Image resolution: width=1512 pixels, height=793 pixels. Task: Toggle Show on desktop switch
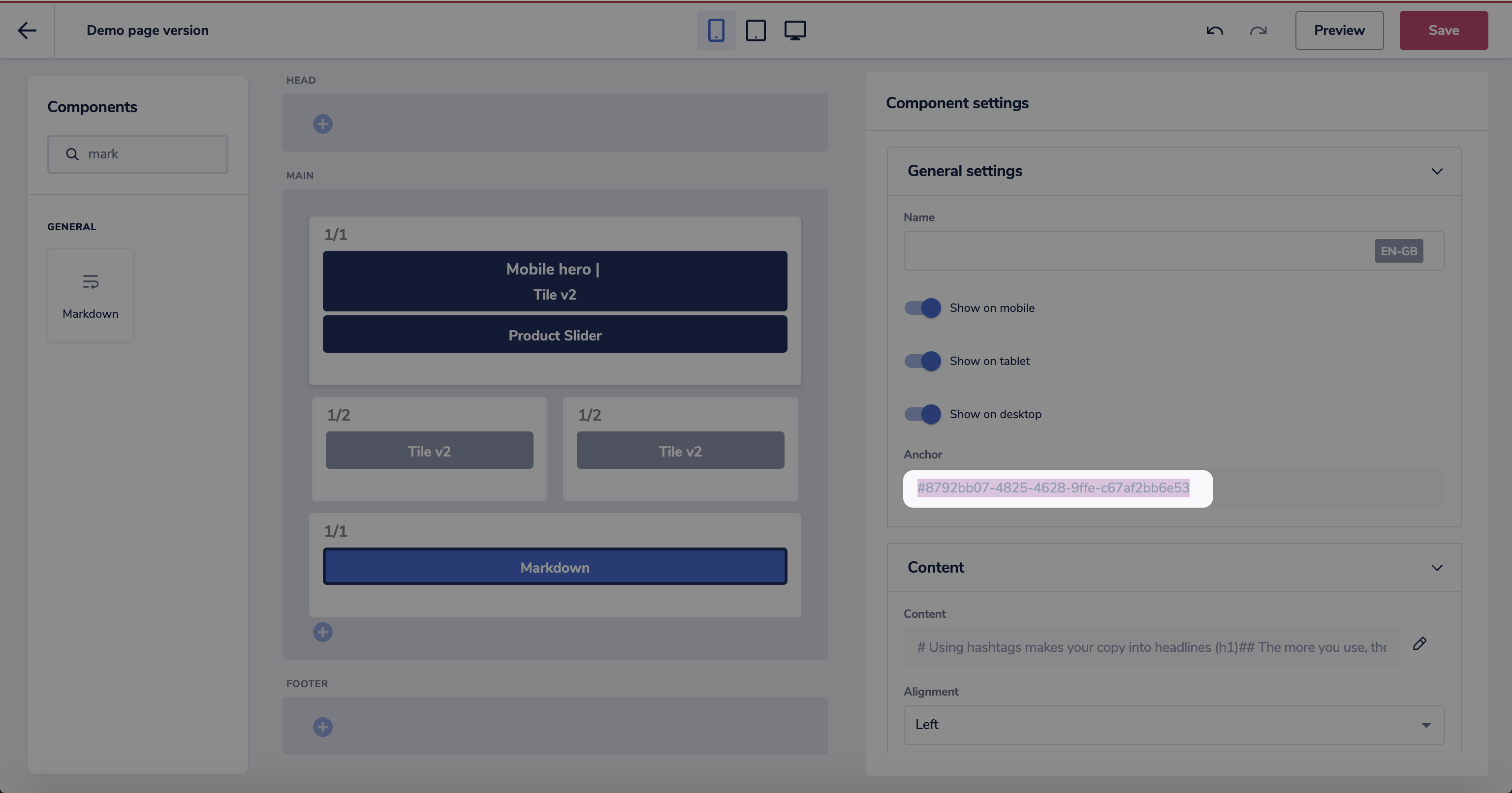922,414
